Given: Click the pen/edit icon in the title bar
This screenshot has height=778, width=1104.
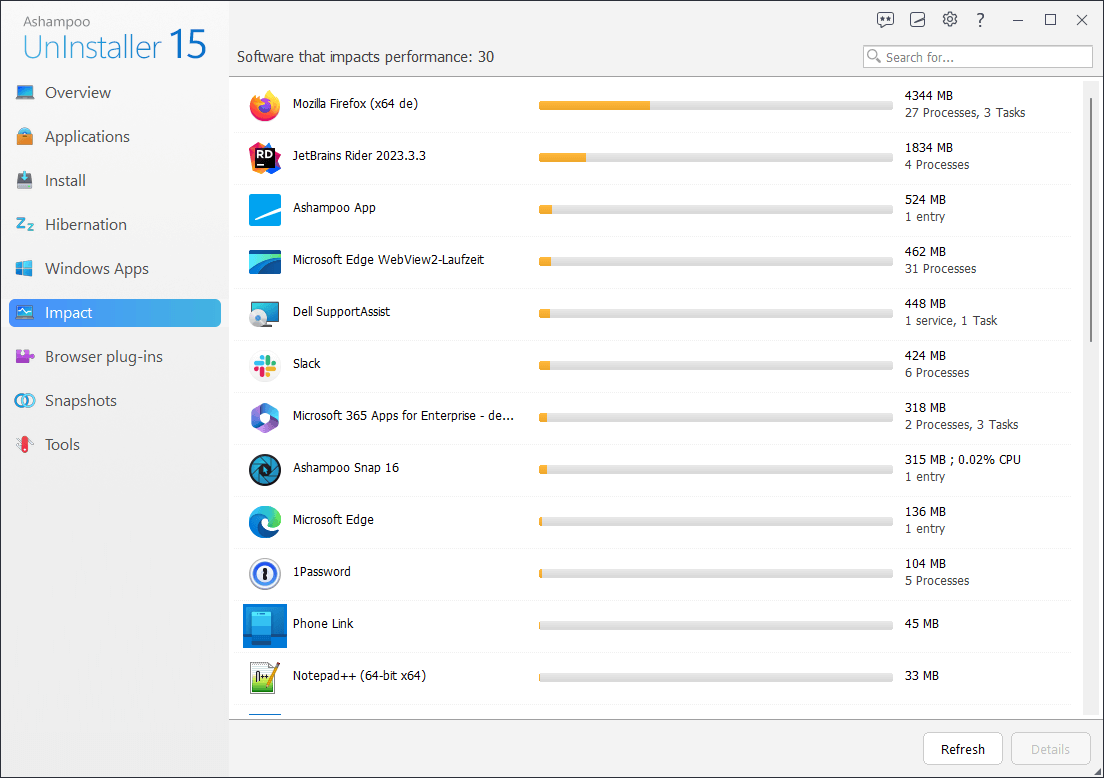Looking at the screenshot, I should click(917, 19).
